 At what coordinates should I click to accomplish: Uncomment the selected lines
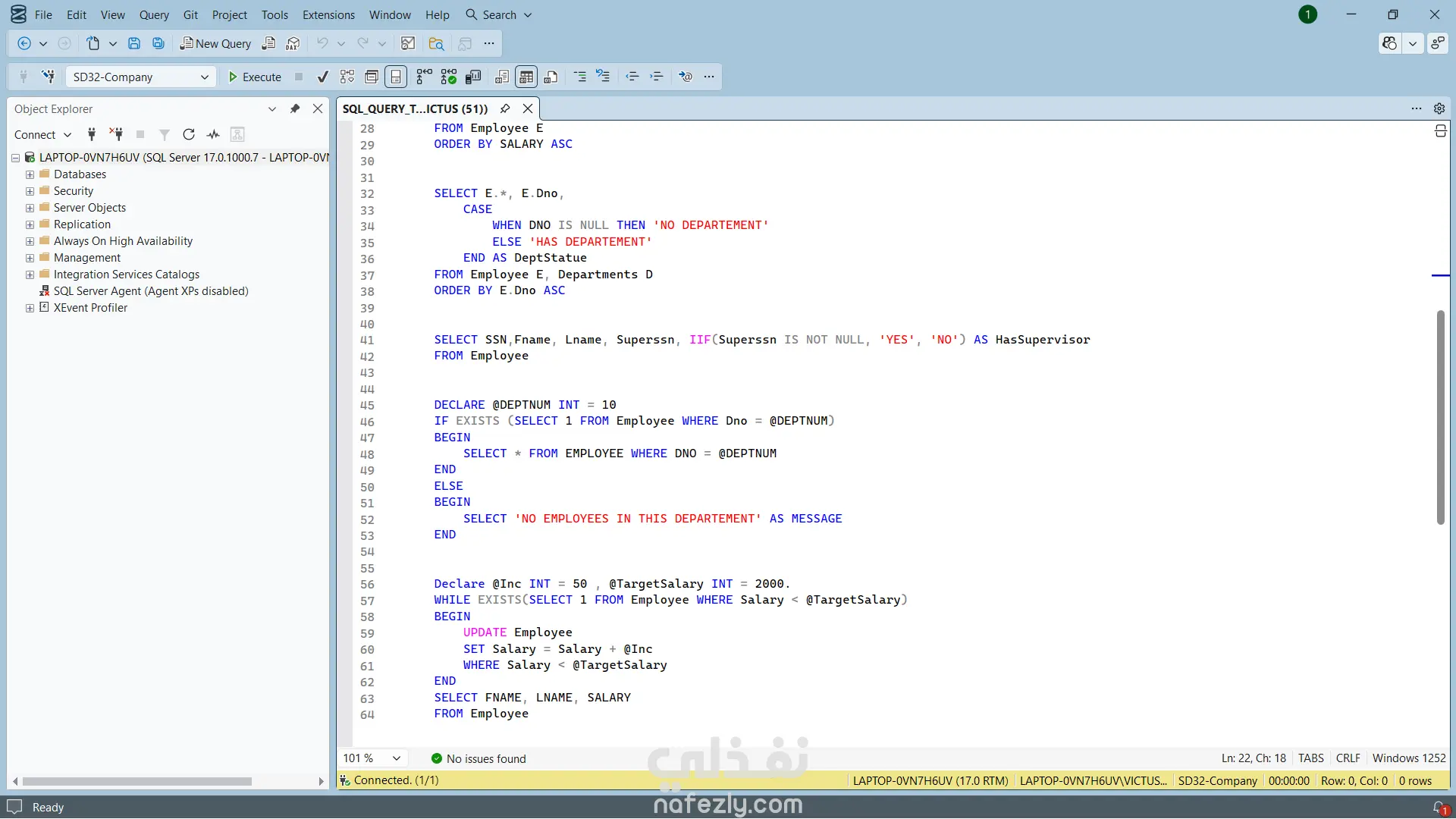(604, 77)
